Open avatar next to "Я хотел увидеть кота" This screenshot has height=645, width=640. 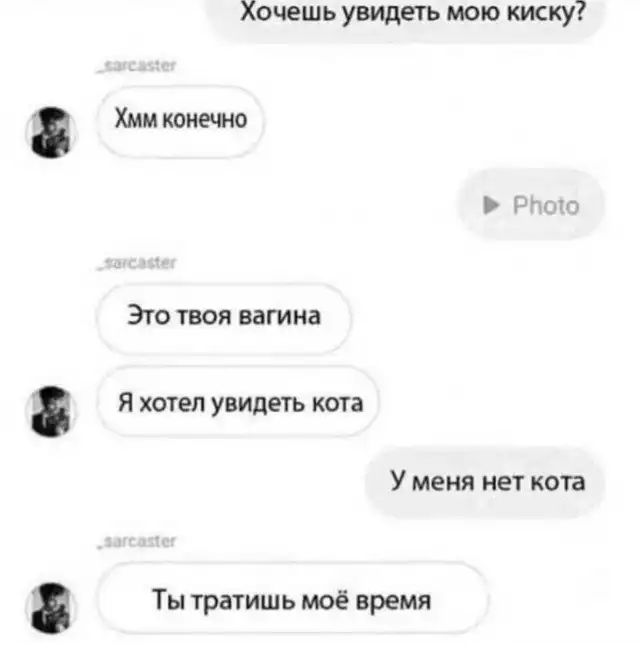pos(51,411)
